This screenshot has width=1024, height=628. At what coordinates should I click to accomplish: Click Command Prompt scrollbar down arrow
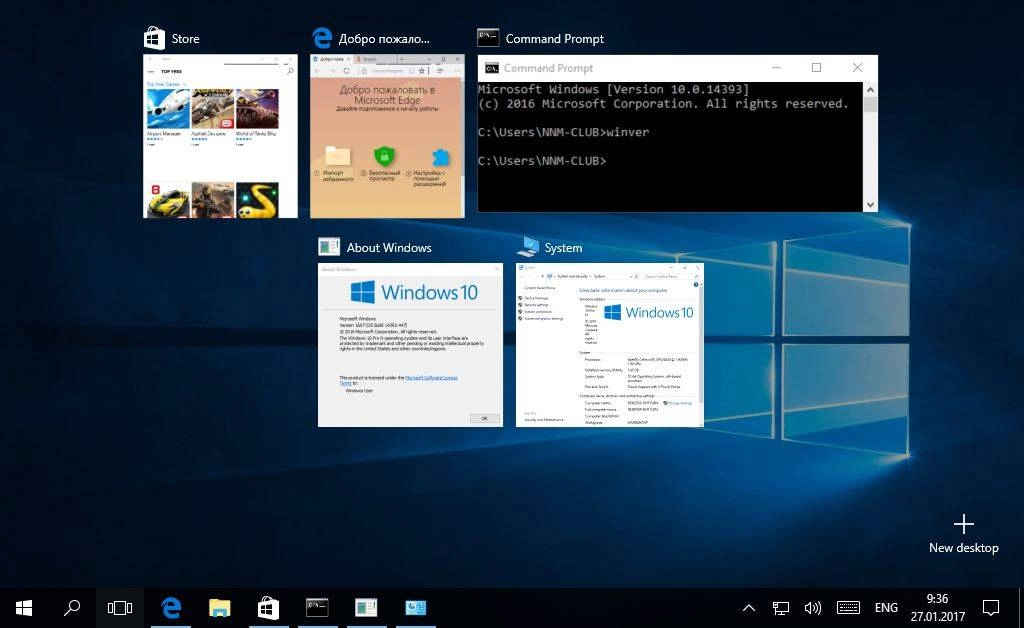(x=870, y=205)
